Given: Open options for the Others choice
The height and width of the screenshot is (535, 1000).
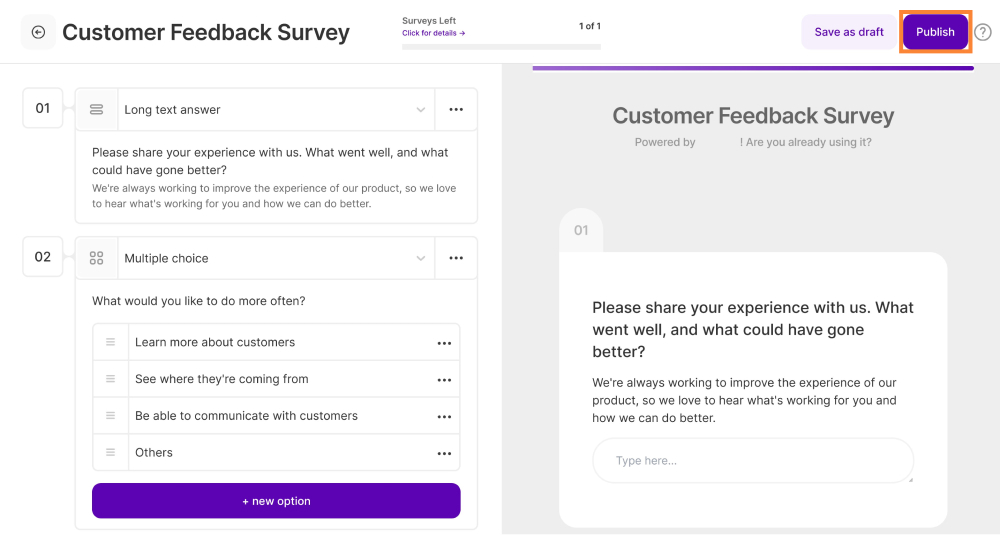Looking at the screenshot, I should [x=444, y=453].
